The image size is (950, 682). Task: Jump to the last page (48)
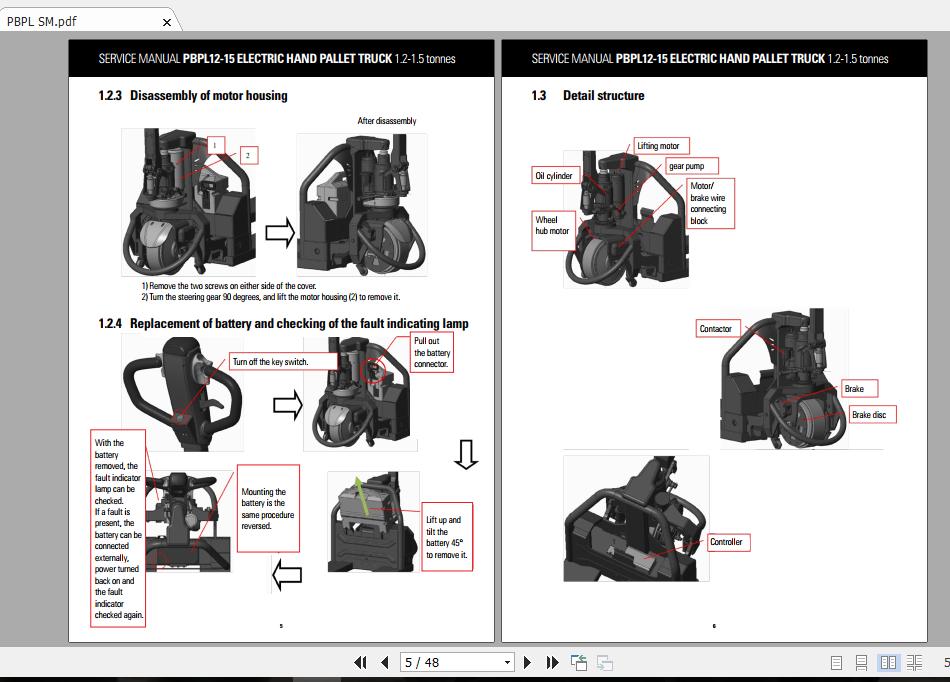pos(552,662)
